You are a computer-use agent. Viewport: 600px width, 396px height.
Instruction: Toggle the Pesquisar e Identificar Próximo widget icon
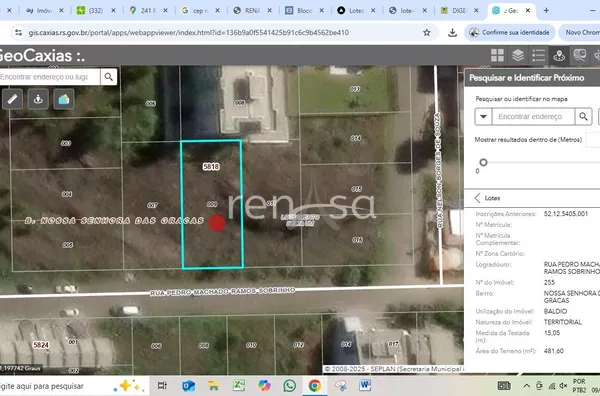coord(559,55)
